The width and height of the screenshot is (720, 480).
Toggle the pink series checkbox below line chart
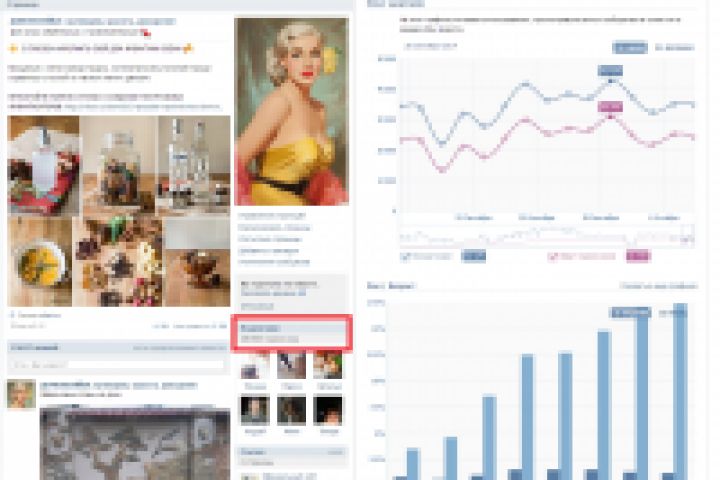coord(552,257)
